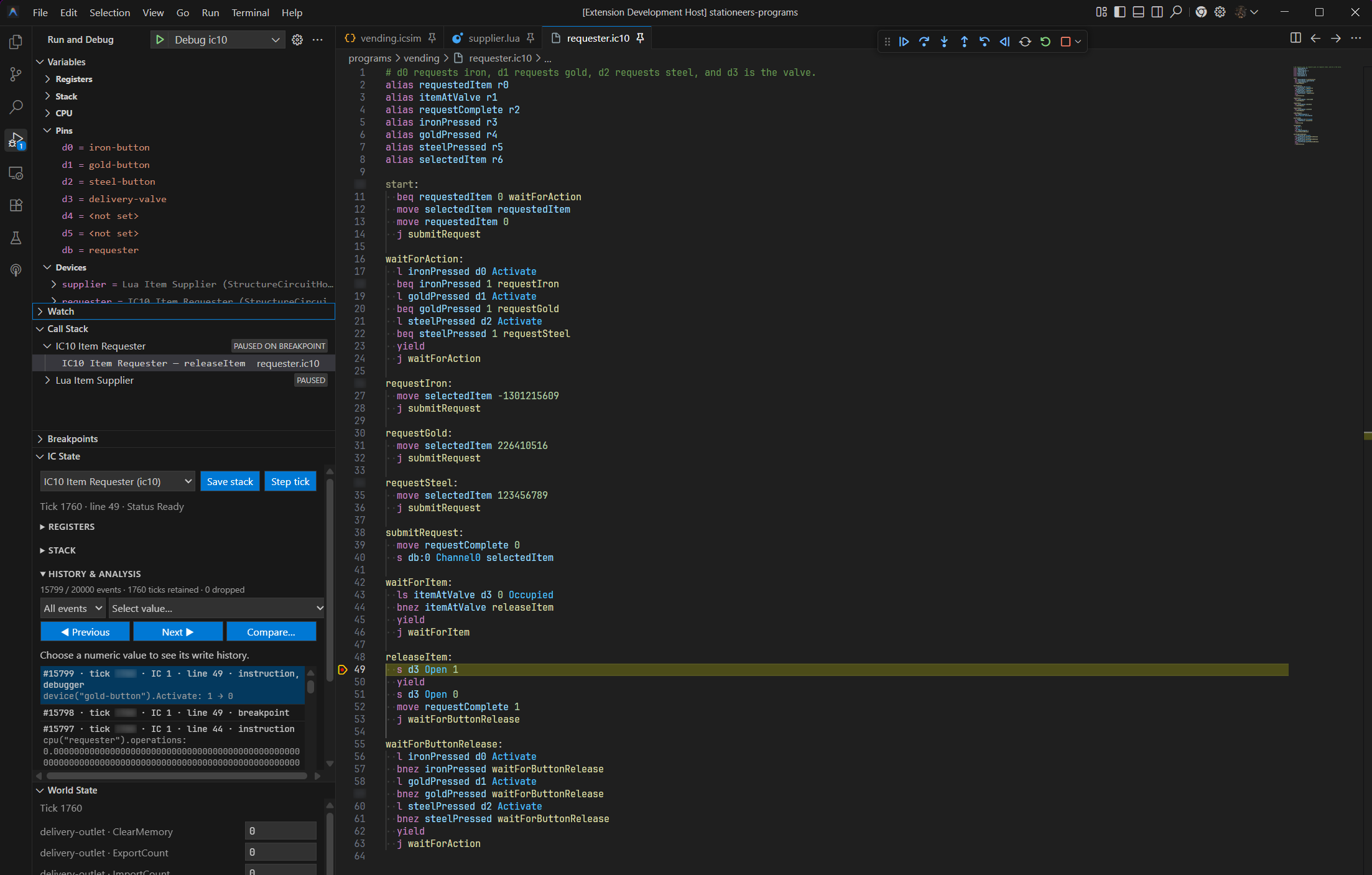Open the Explorer view in activity bar
Screen dimensions: 1372x875
(16, 42)
